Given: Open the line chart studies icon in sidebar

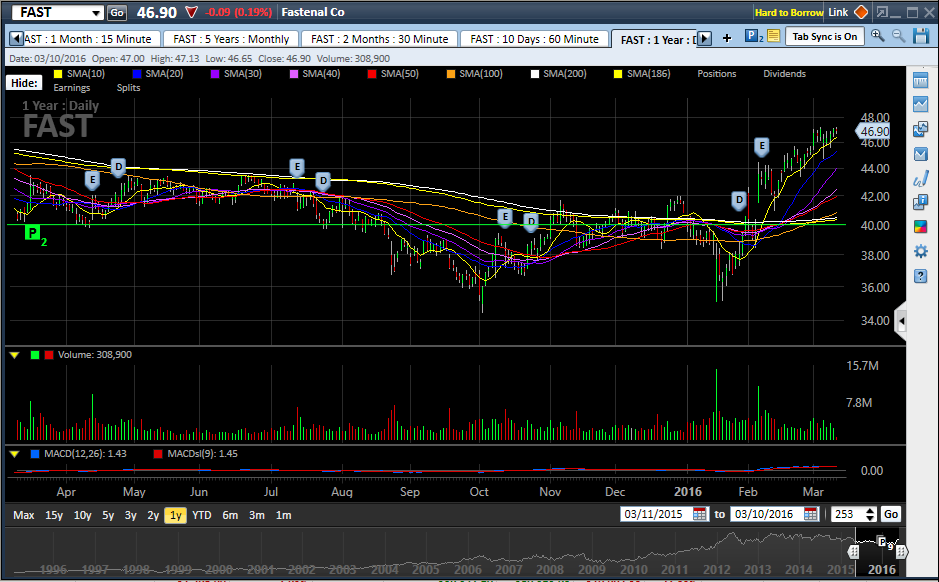Looking at the screenshot, I should point(920,104).
